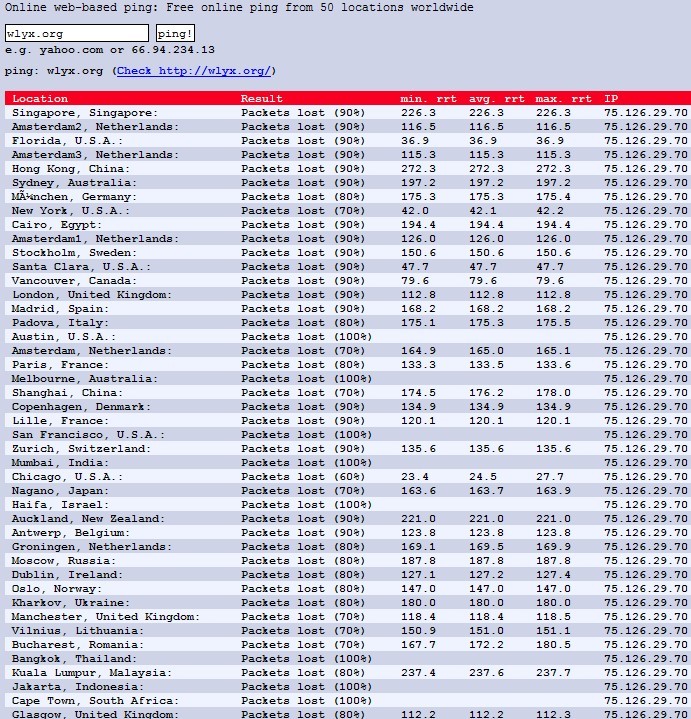Click the 36.9 min rrt for Florida
This screenshot has width=691, height=719.
pos(415,141)
